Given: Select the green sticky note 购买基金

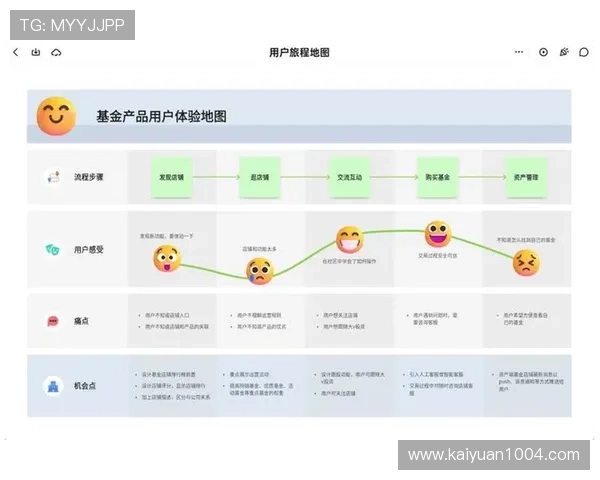Looking at the screenshot, I should pos(438,177).
